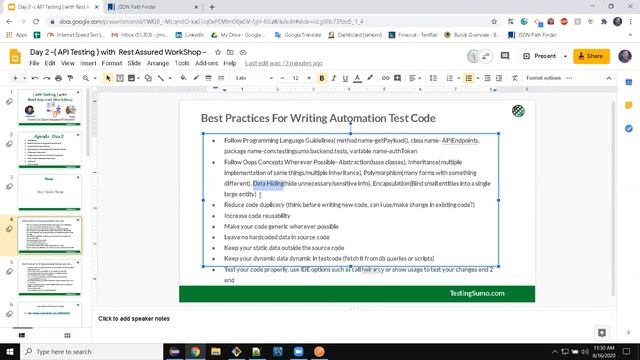This screenshot has width=640, height=360.
Task: Click the three-dots More toolbar options
Action: tap(569, 78)
